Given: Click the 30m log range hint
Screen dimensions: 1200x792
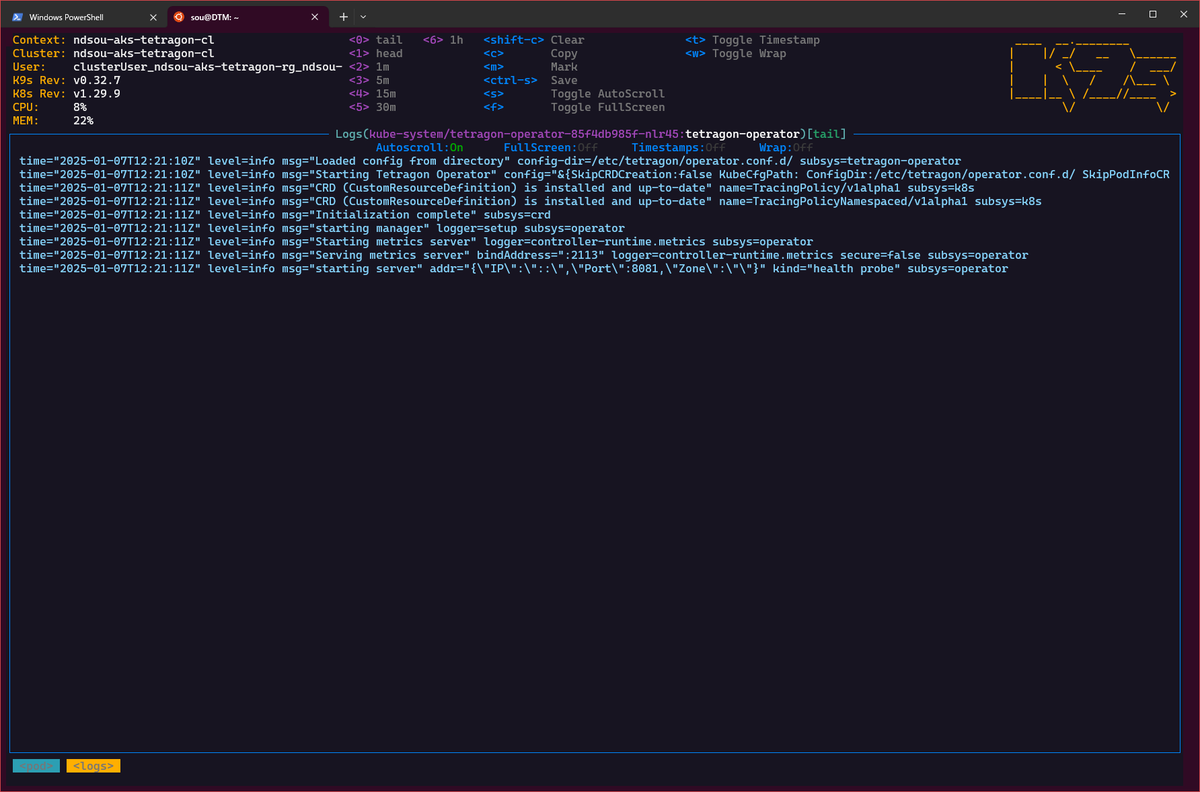Looking at the screenshot, I should pos(372,107).
